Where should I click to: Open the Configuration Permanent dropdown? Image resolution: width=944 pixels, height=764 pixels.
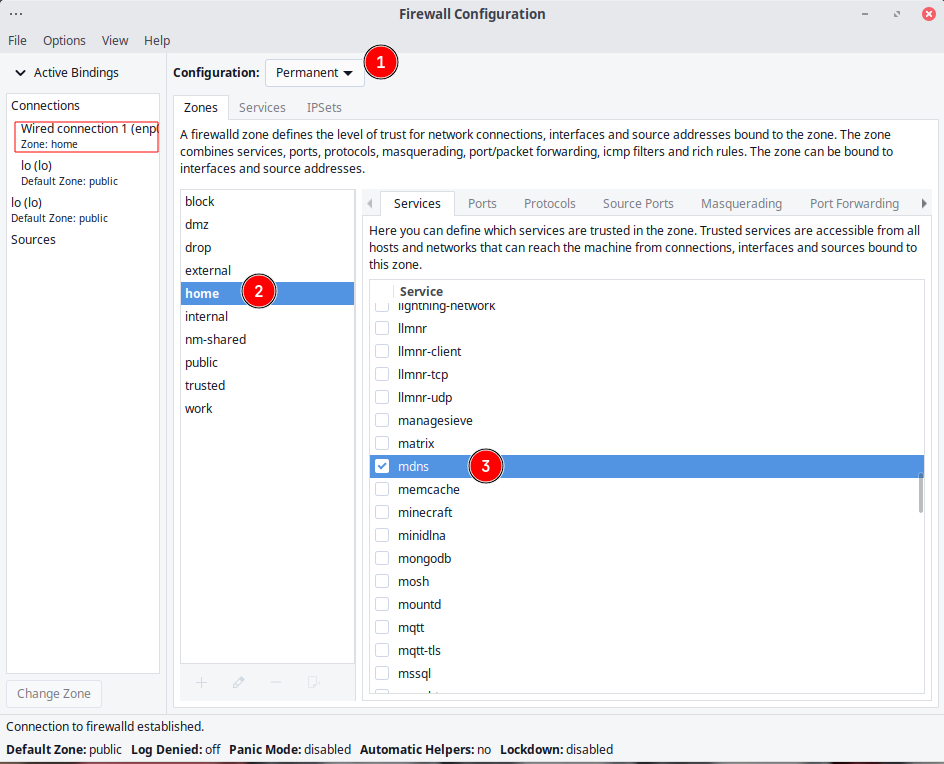tap(314, 72)
